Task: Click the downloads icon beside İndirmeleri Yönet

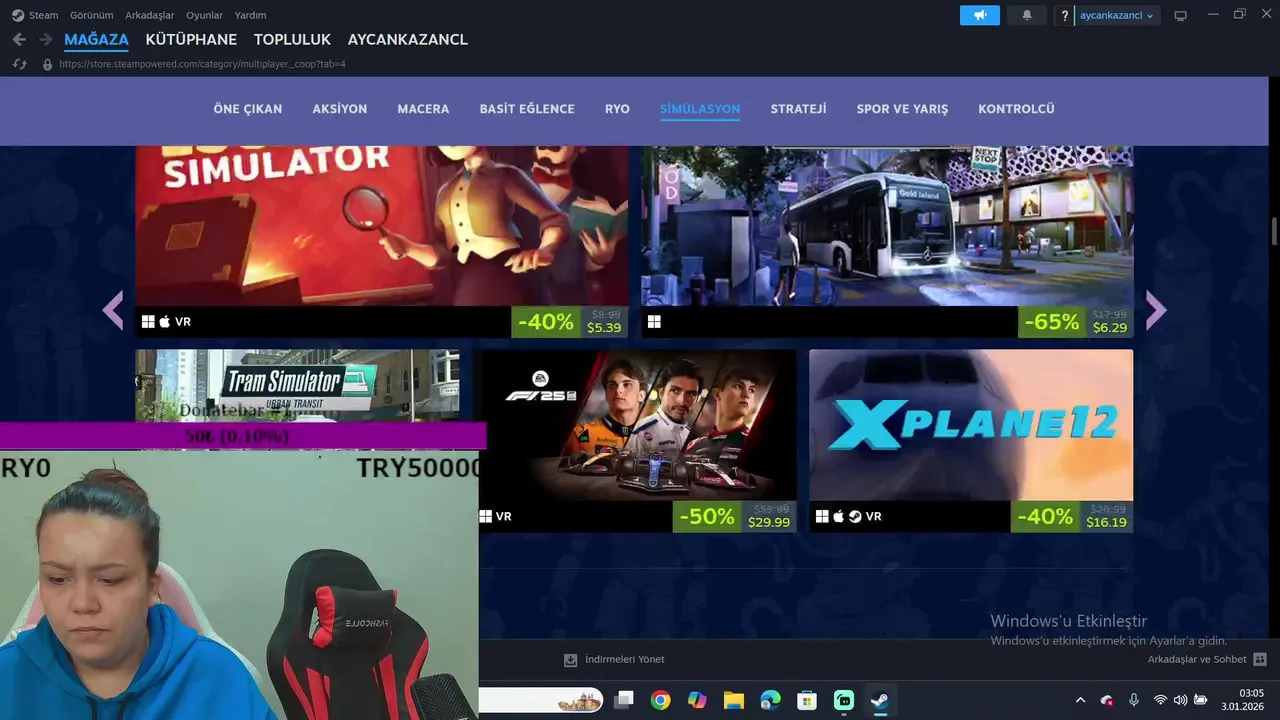Action: click(570, 660)
